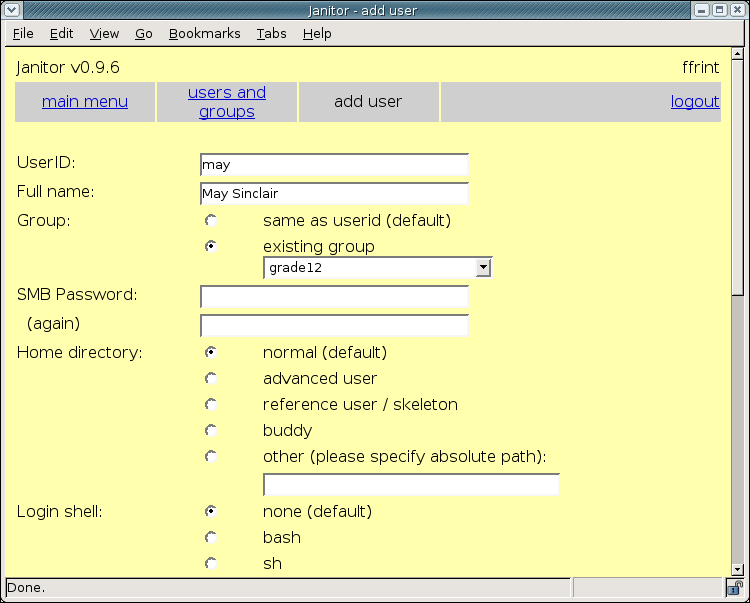
Task: Click the UserID field containing 'may'
Action: (x=334, y=165)
